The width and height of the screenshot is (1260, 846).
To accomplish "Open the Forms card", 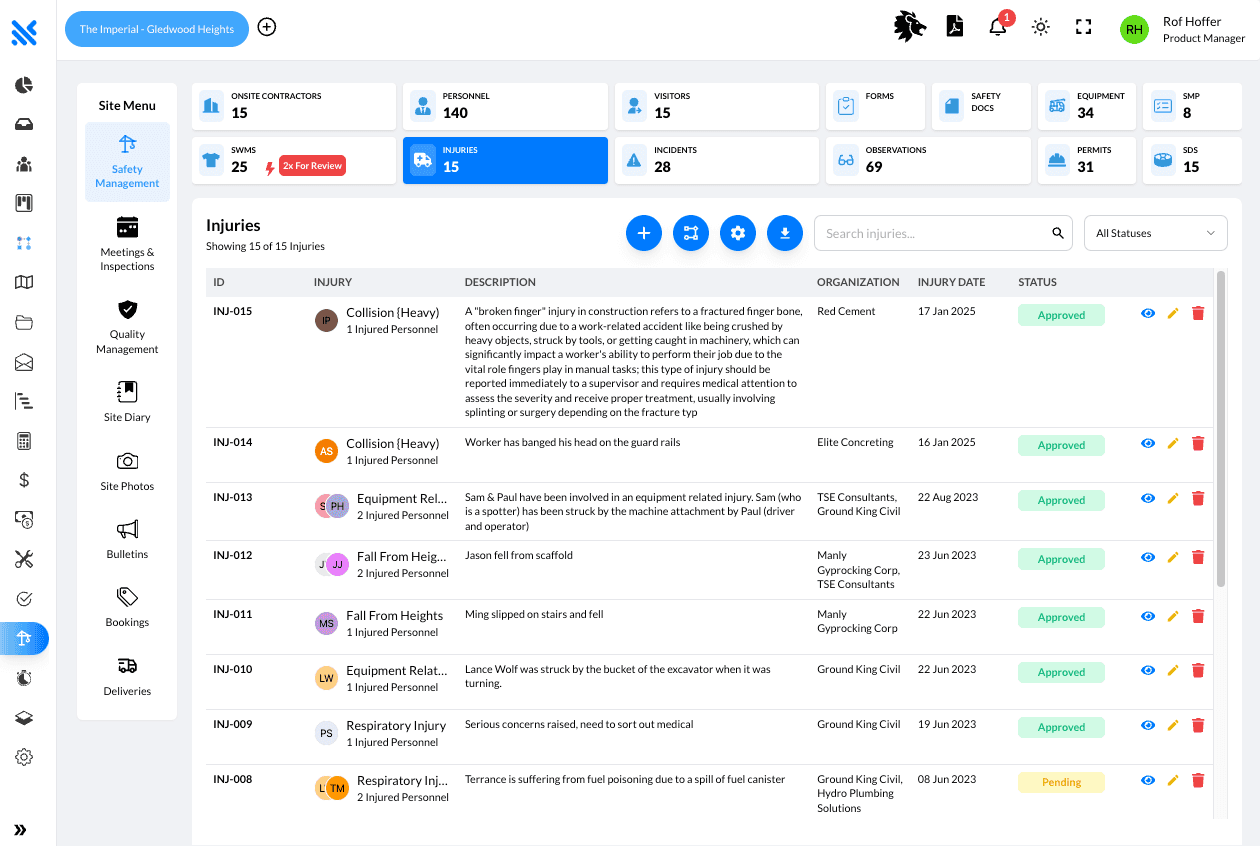I will coord(875,106).
